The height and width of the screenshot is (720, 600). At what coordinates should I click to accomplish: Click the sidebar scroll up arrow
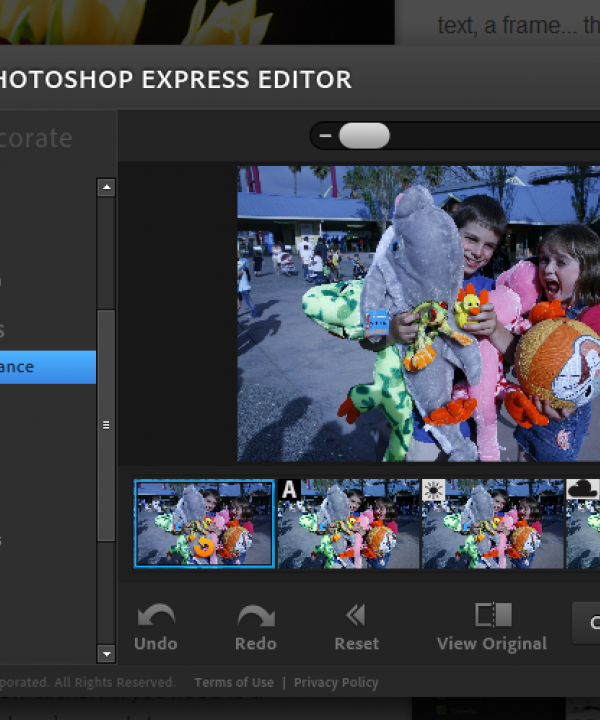(x=106, y=187)
